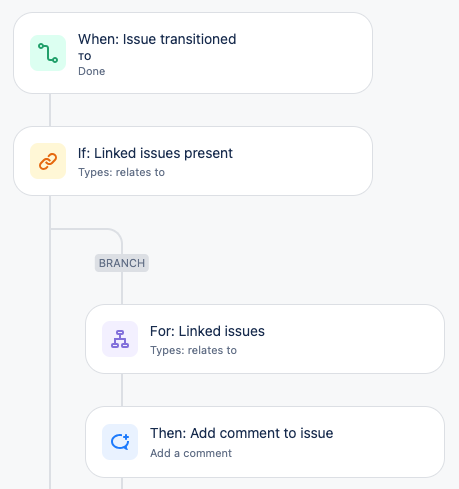Open the 'When: Issue transitioned' trigger title

tap(157, 39)
